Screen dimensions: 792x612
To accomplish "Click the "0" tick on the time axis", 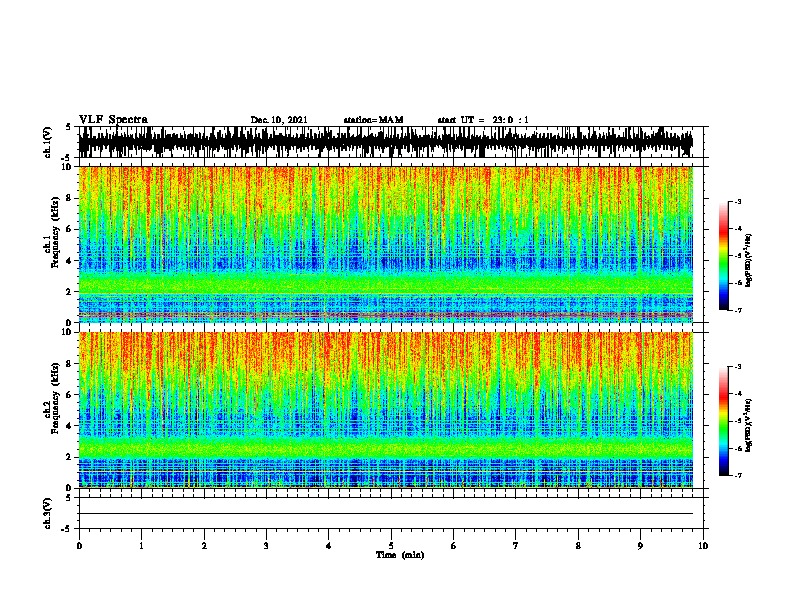I will click(x=79, y=545).
